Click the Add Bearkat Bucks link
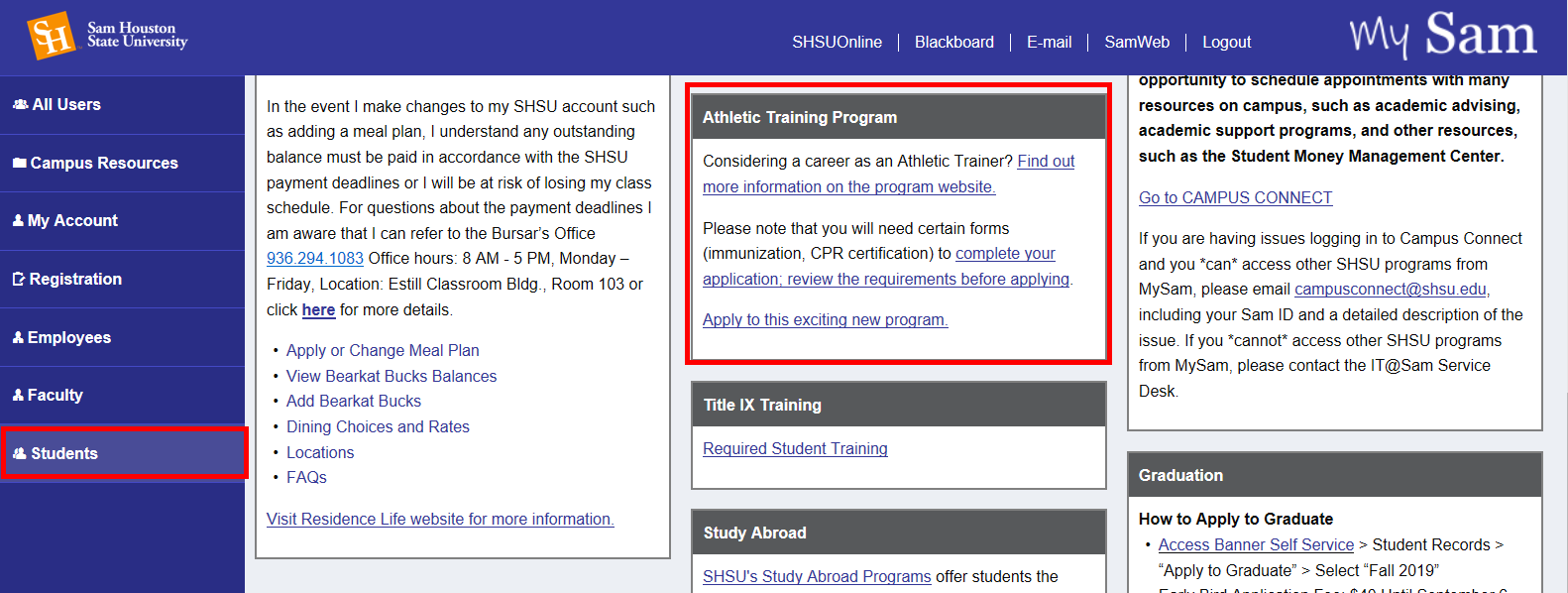Screen dimensions: 1568x593 pos(354,401)
